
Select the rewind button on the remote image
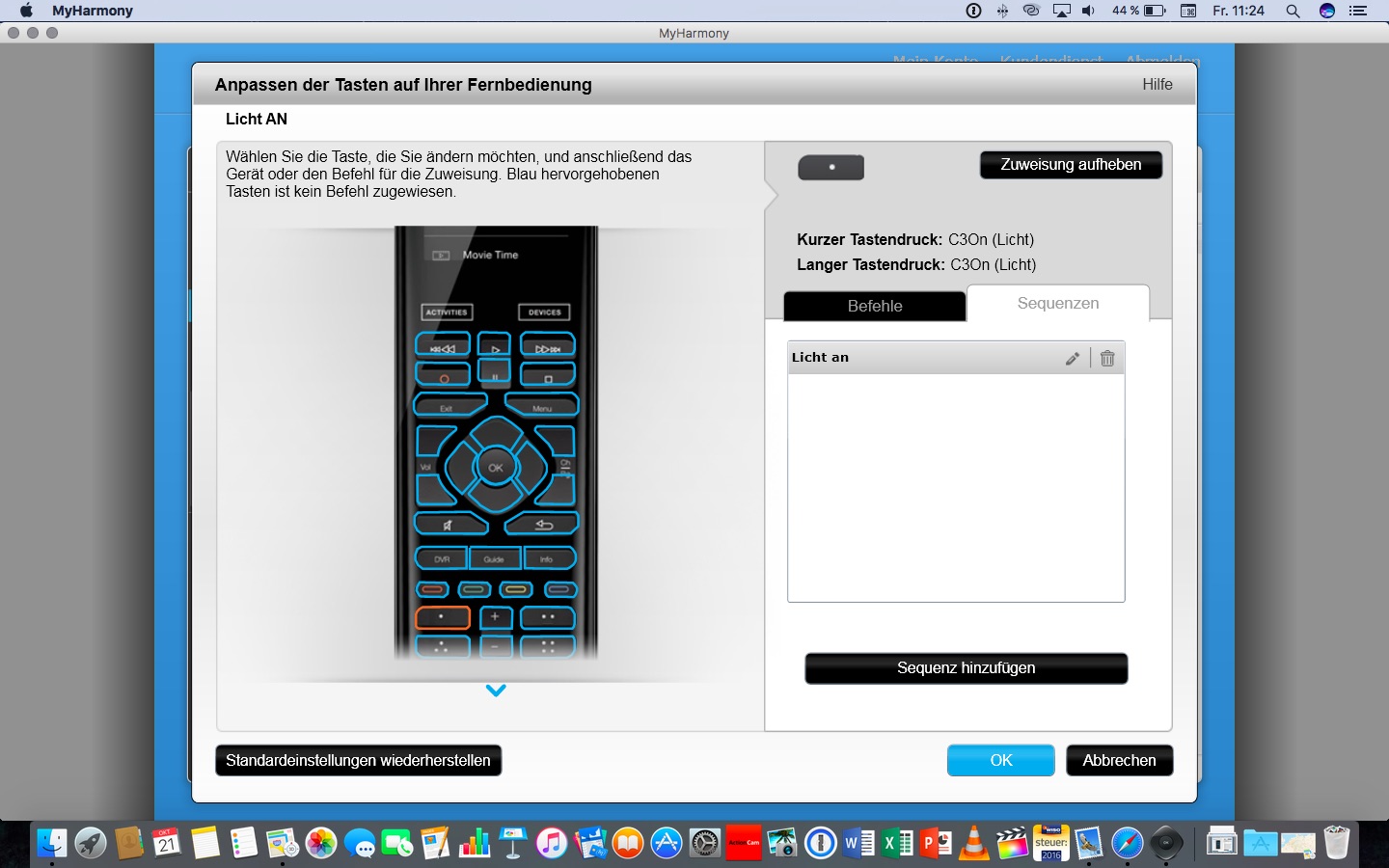tap(443, 345)
